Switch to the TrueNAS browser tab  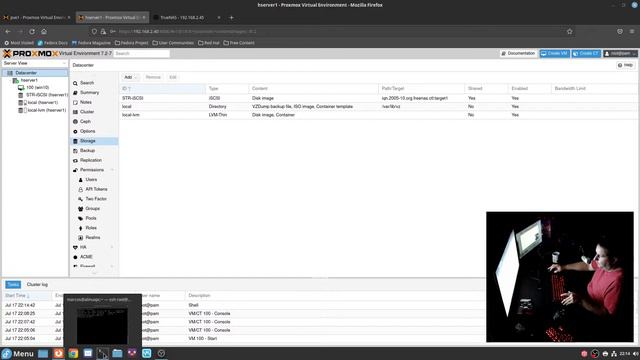(187, 18)
